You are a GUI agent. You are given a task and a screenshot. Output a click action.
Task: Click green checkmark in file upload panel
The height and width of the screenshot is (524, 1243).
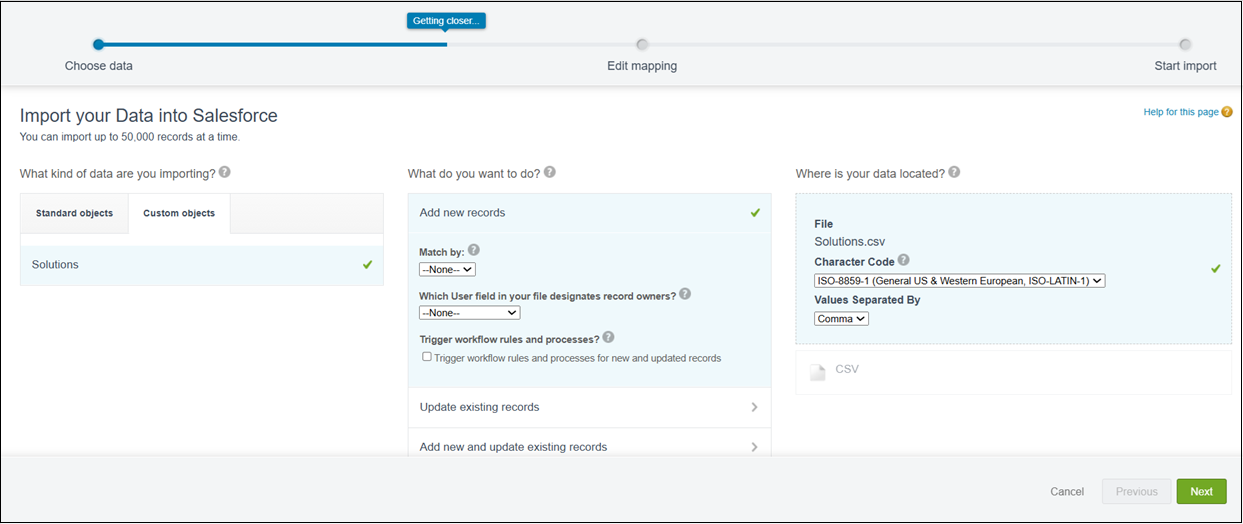1216,269
